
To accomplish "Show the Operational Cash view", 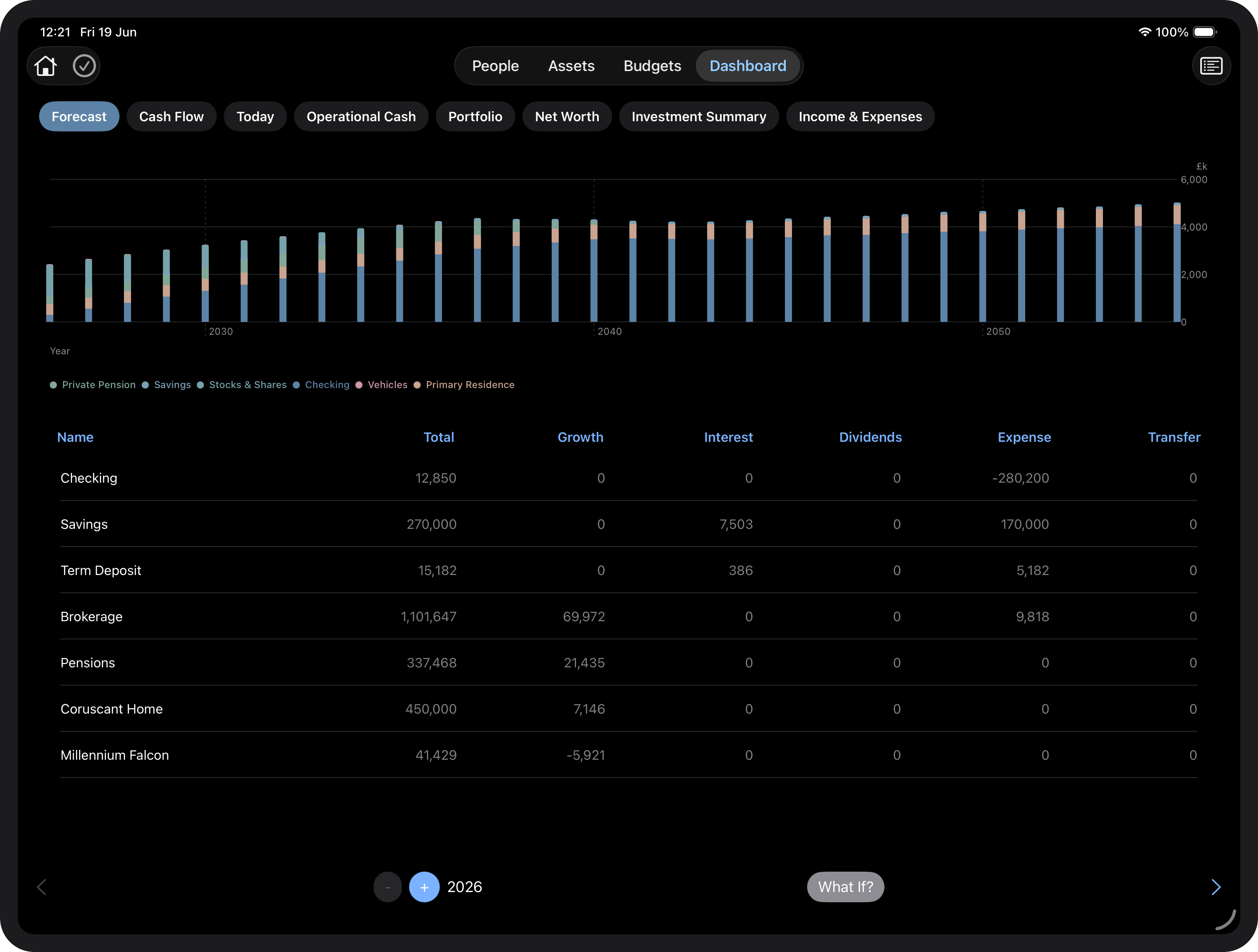I will point(361,116).
